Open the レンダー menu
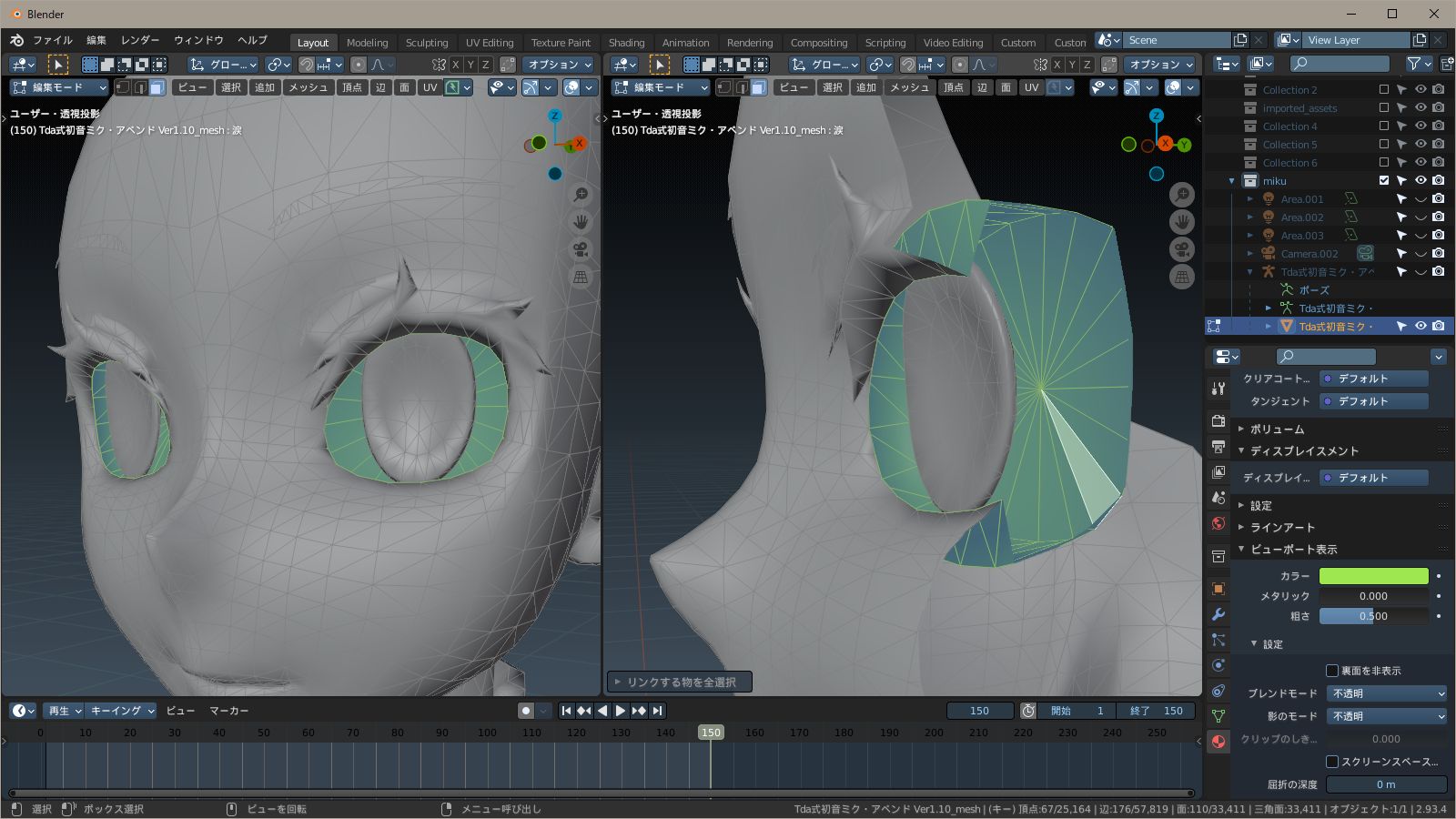Viewport: 1456px width, 819px height. [x=140, y=40]
